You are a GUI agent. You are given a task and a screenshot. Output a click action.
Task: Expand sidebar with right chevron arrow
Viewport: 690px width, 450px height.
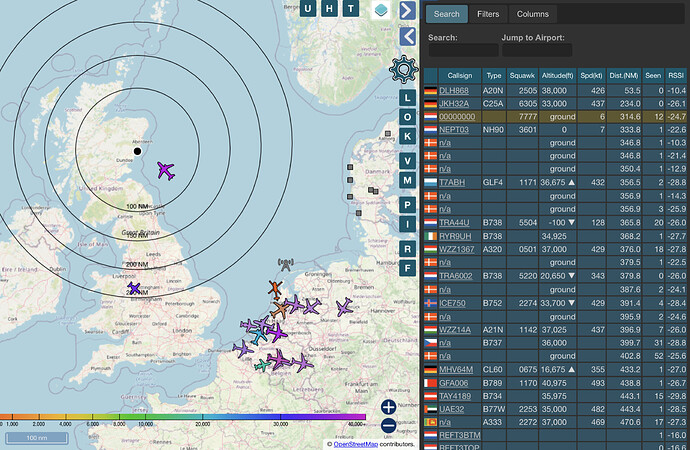(x=408, y=10)
